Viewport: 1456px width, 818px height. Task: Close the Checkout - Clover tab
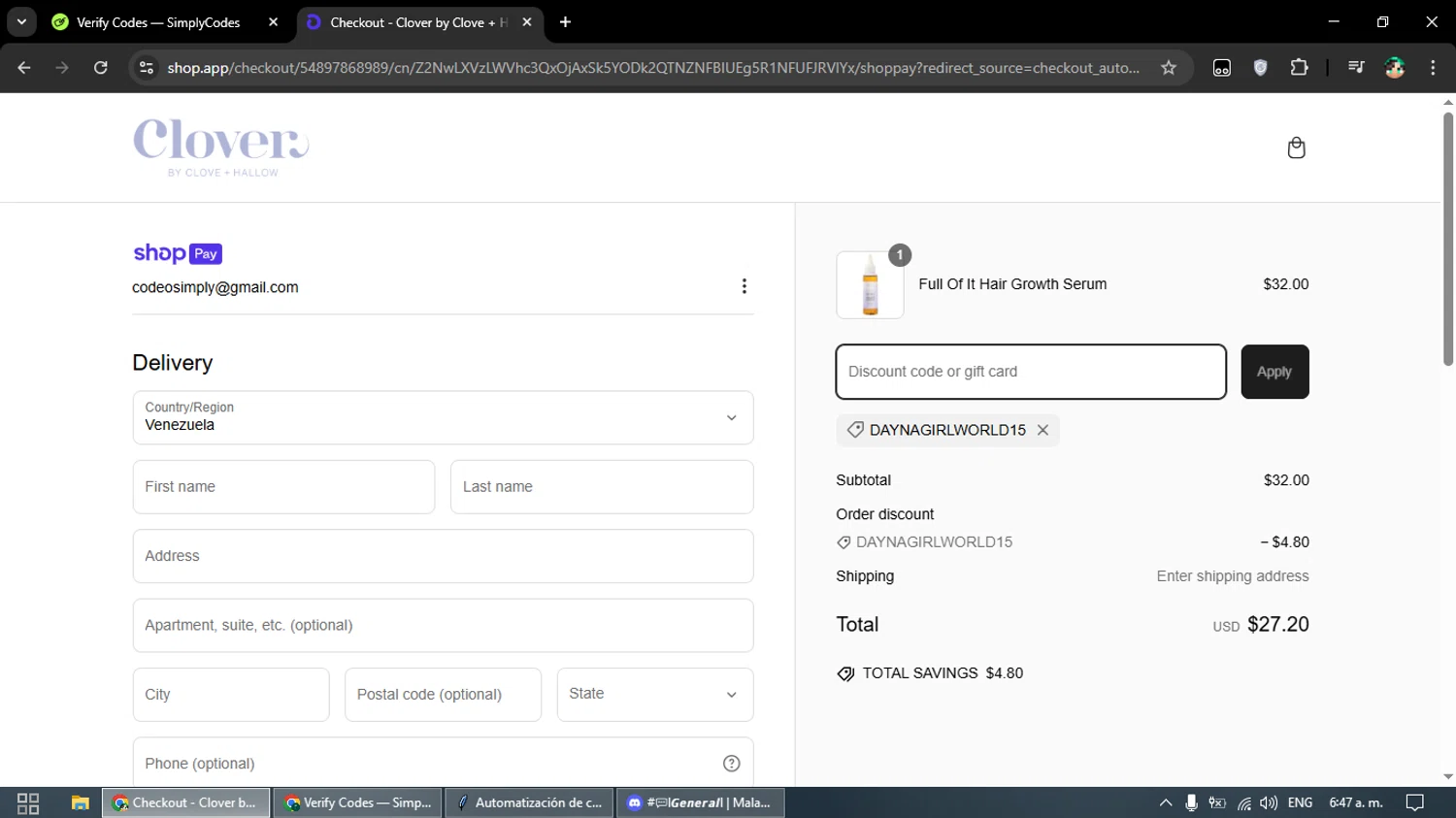coord(527,21)
